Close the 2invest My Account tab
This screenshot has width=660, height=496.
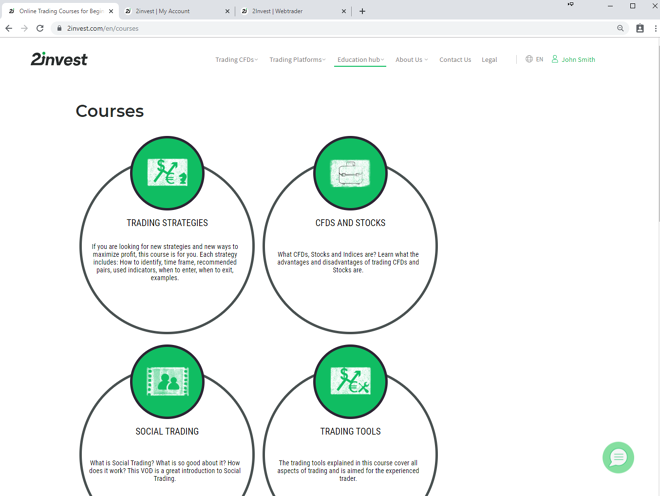[x=227, y=11]
